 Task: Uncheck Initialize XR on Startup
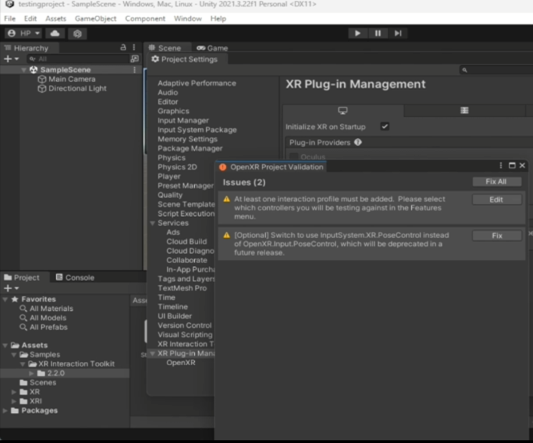click(384, 126)
